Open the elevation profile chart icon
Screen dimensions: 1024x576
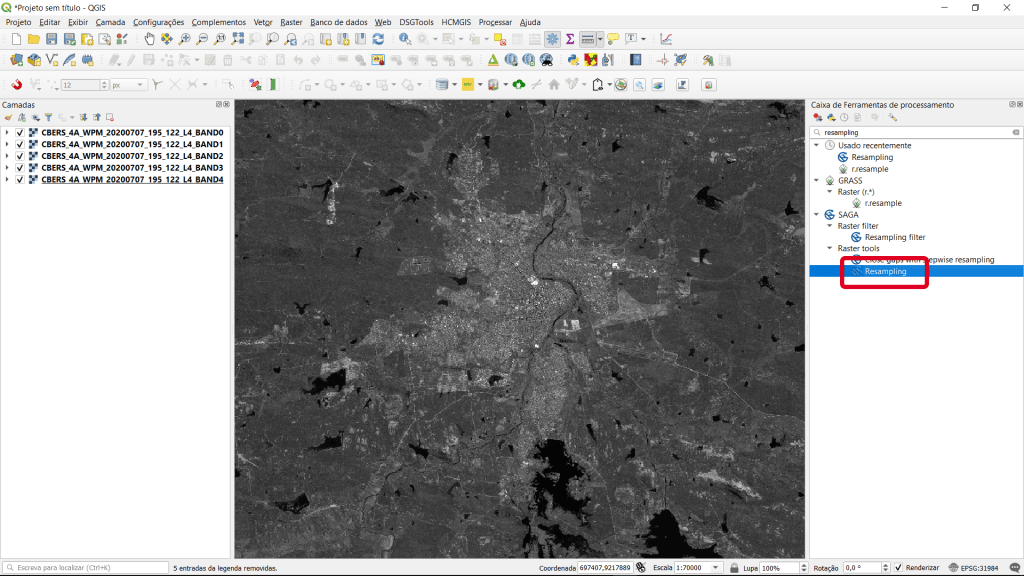coord(665,39)
